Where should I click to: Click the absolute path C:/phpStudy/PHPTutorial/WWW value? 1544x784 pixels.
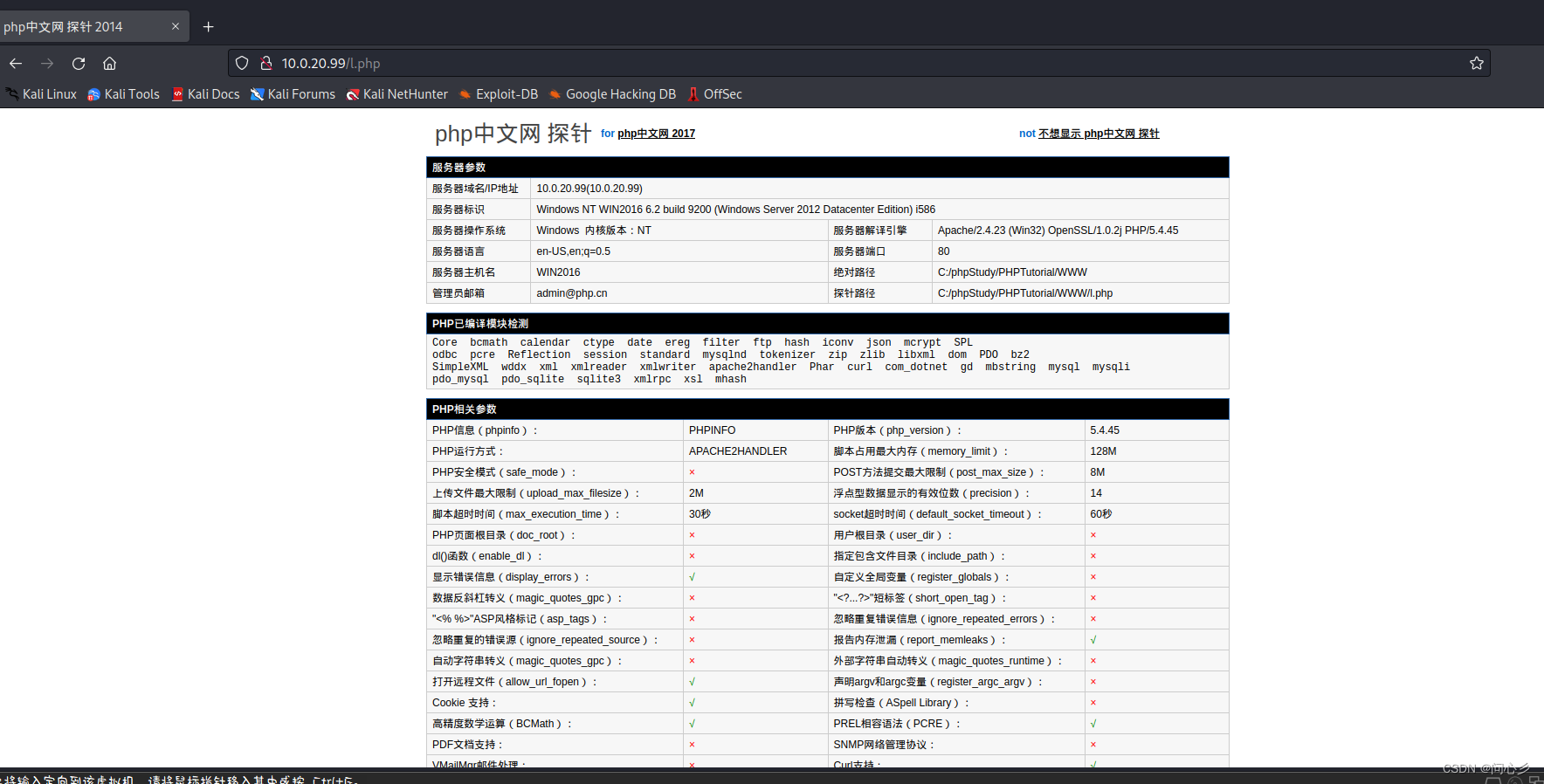pos(1012,272)
